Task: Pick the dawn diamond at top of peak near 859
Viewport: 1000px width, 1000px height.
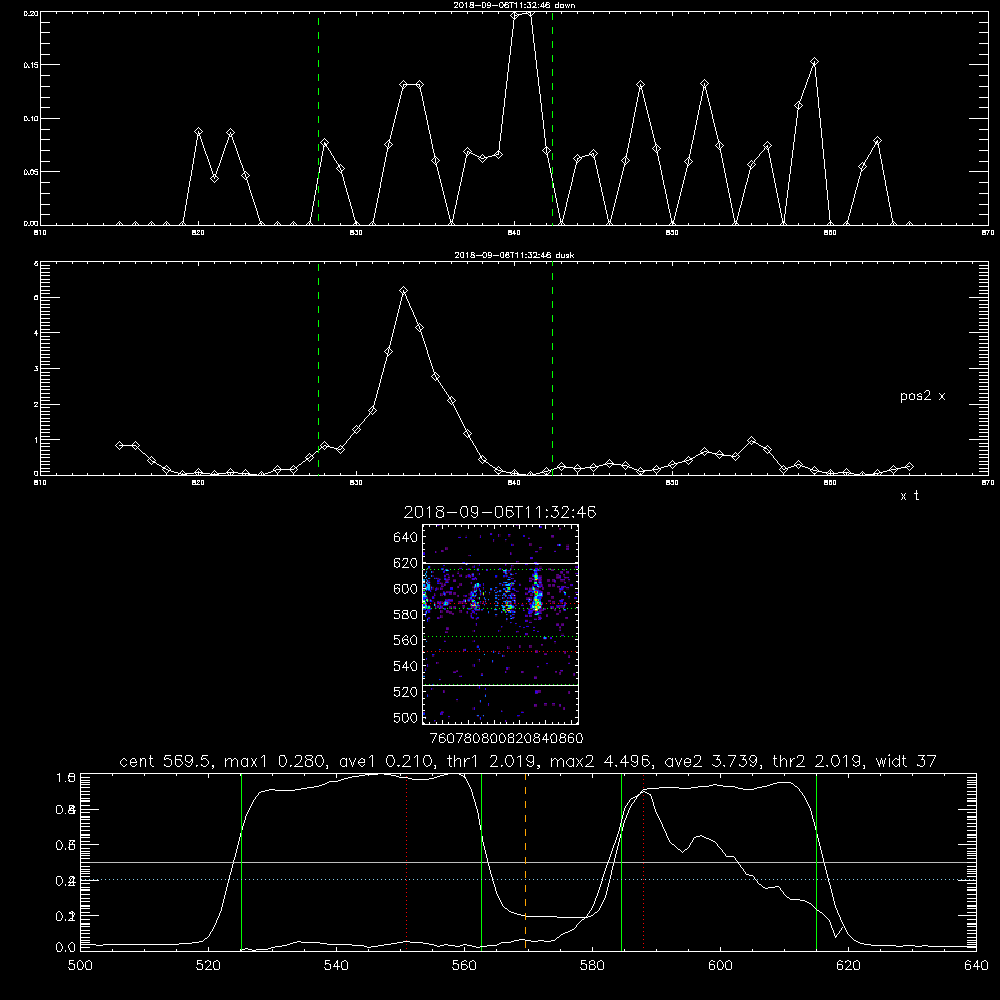Action: pos(814,62)
